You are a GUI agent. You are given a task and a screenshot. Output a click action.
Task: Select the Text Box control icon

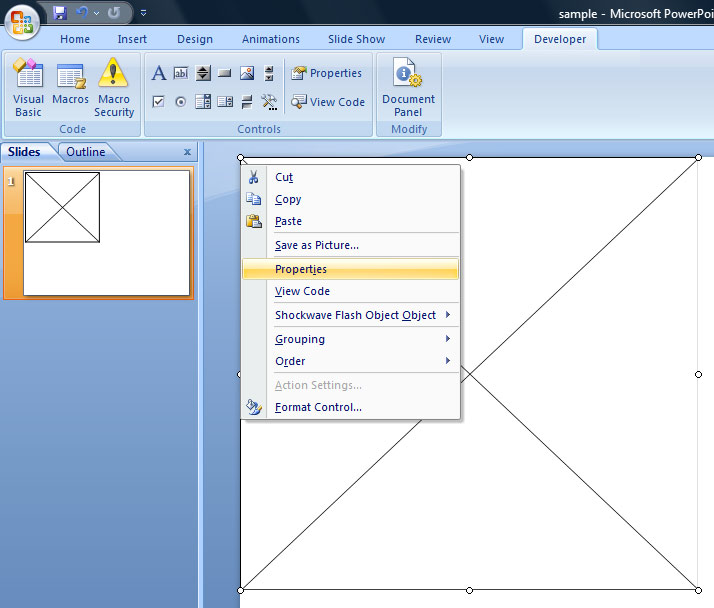(x=181, y=73)
